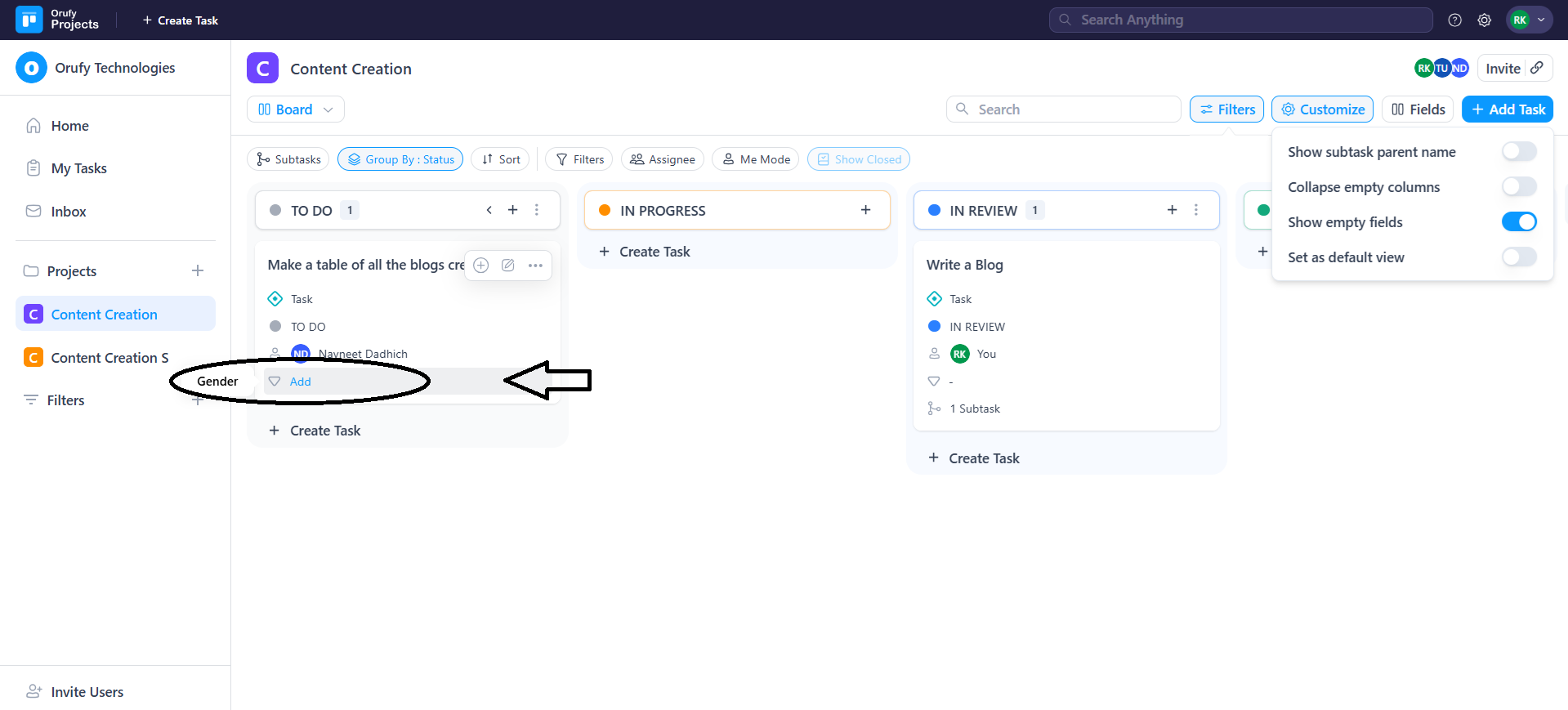Click the help question mark icon

point(1454,20)
